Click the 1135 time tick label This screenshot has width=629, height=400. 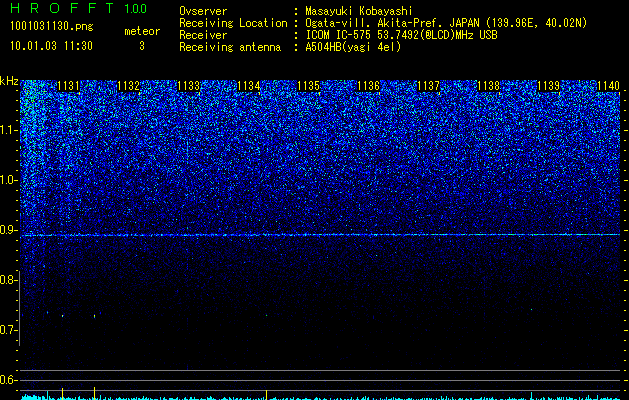click(308, 86)
